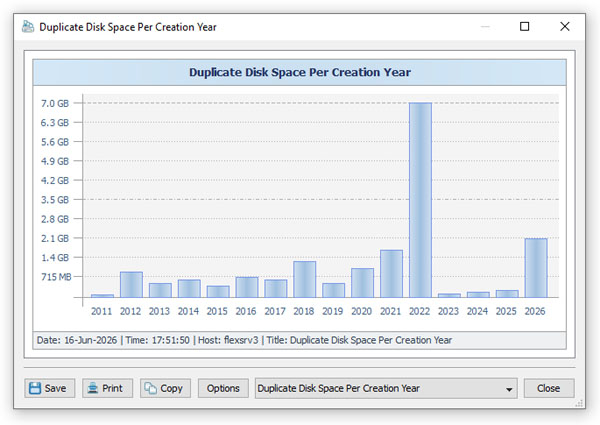Select the 2025 bar in the chart
600x425 pixels.
[507, 294]
